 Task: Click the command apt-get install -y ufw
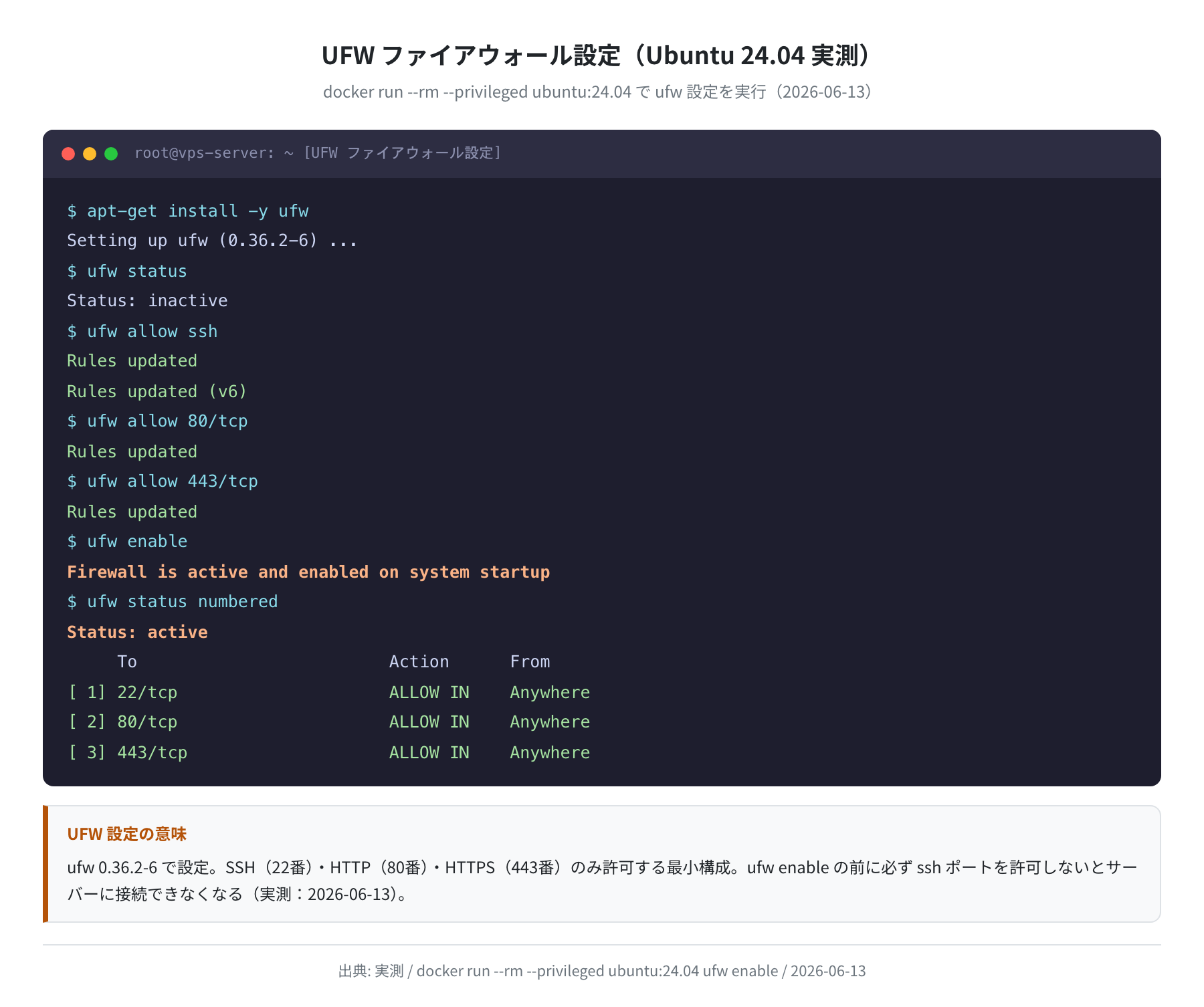188,211
